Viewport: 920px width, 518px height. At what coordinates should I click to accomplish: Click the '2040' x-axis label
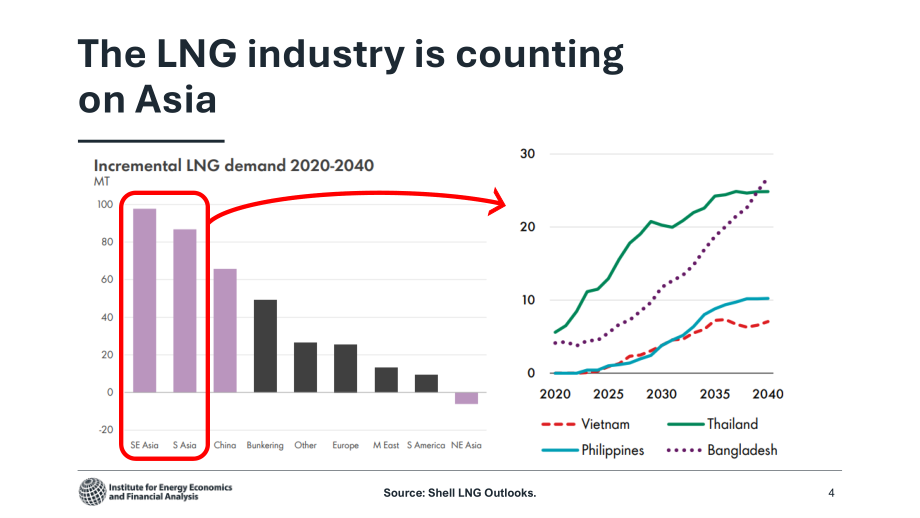(768, 394)
